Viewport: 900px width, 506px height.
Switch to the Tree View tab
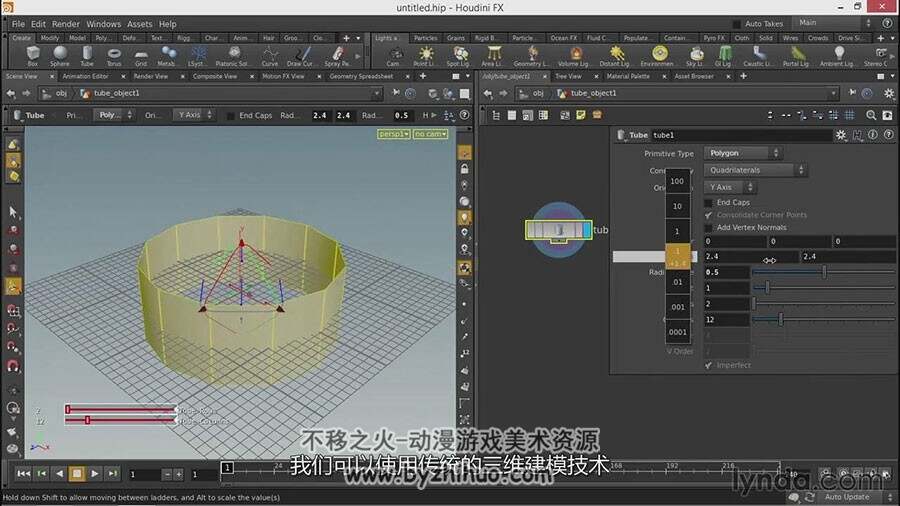pos(568,76)
